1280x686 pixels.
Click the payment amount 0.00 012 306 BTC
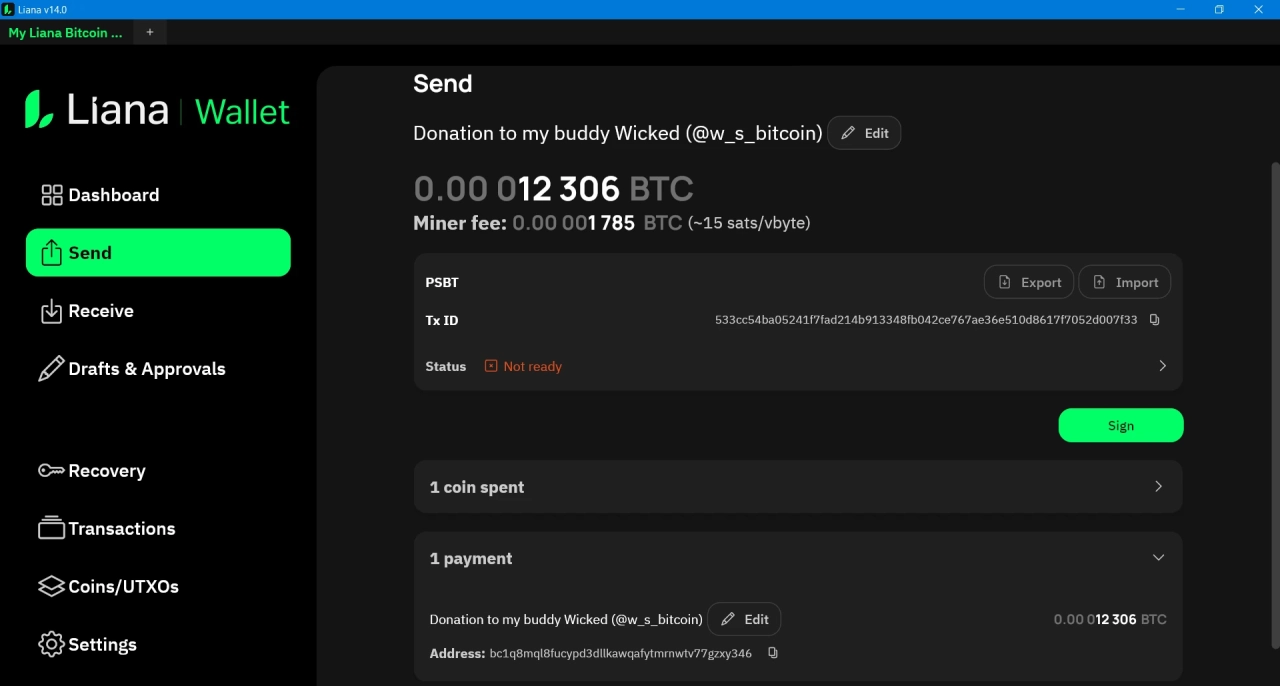click(x=1110, y=619)
